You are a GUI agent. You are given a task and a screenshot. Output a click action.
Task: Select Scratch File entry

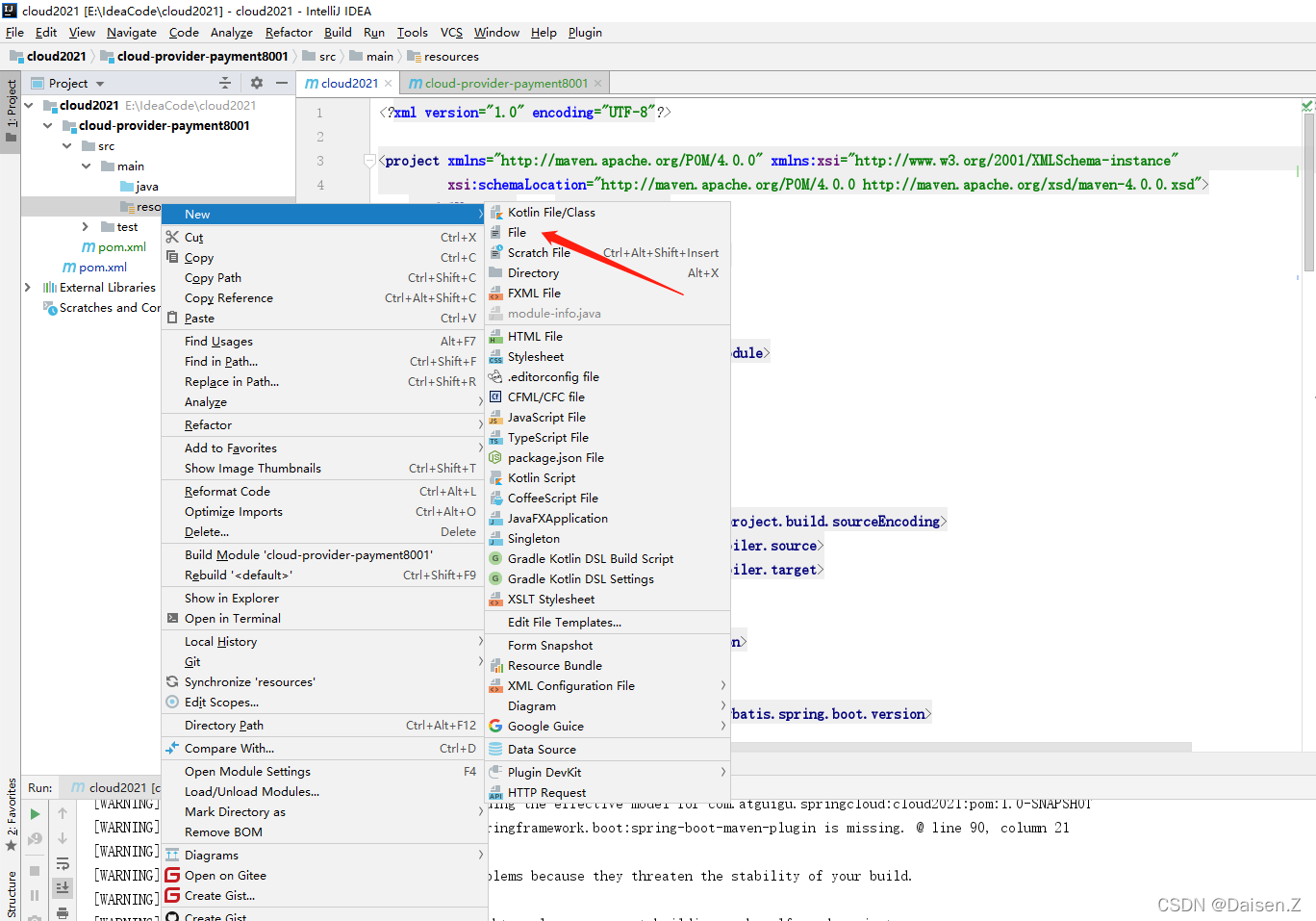pyautogui.click(x=607, y=253)
